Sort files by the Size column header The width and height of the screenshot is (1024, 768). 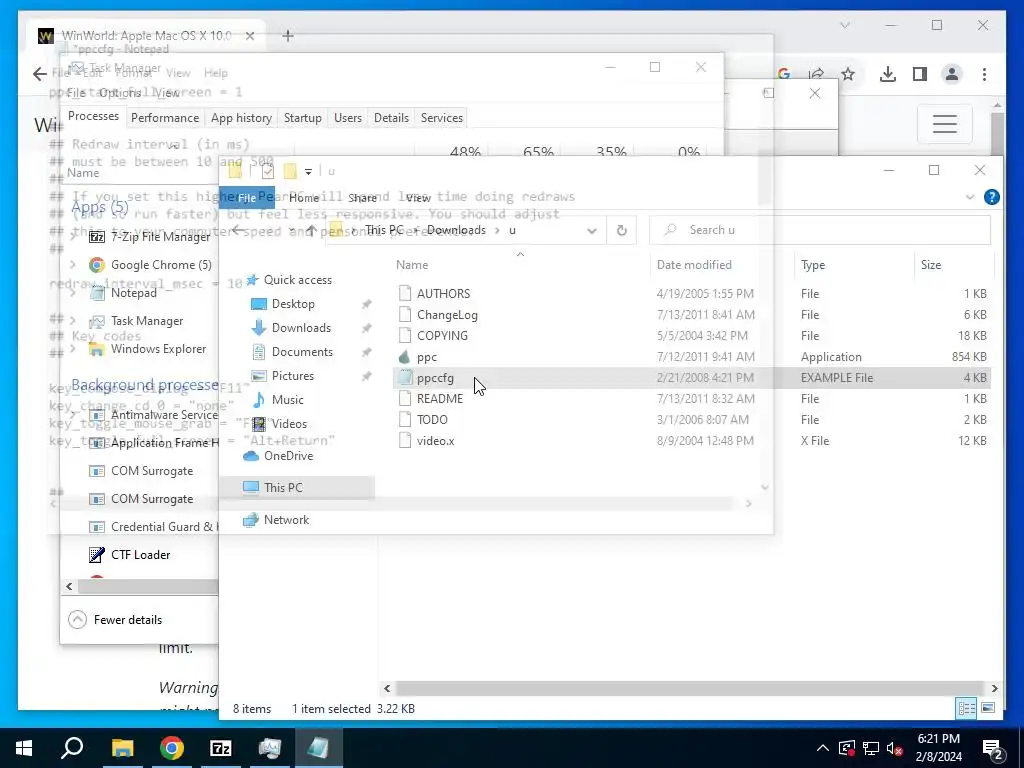pos(931,264)
